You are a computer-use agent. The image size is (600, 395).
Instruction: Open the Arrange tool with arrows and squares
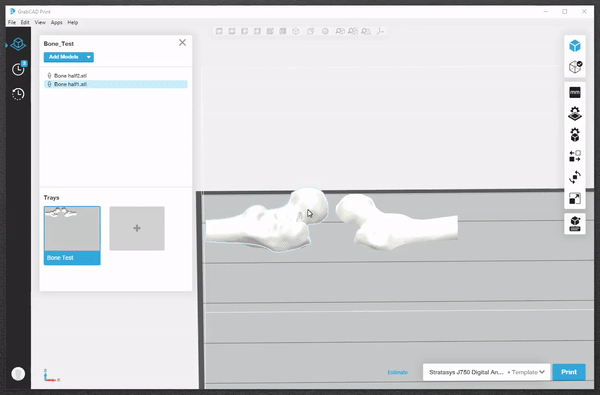575,156
